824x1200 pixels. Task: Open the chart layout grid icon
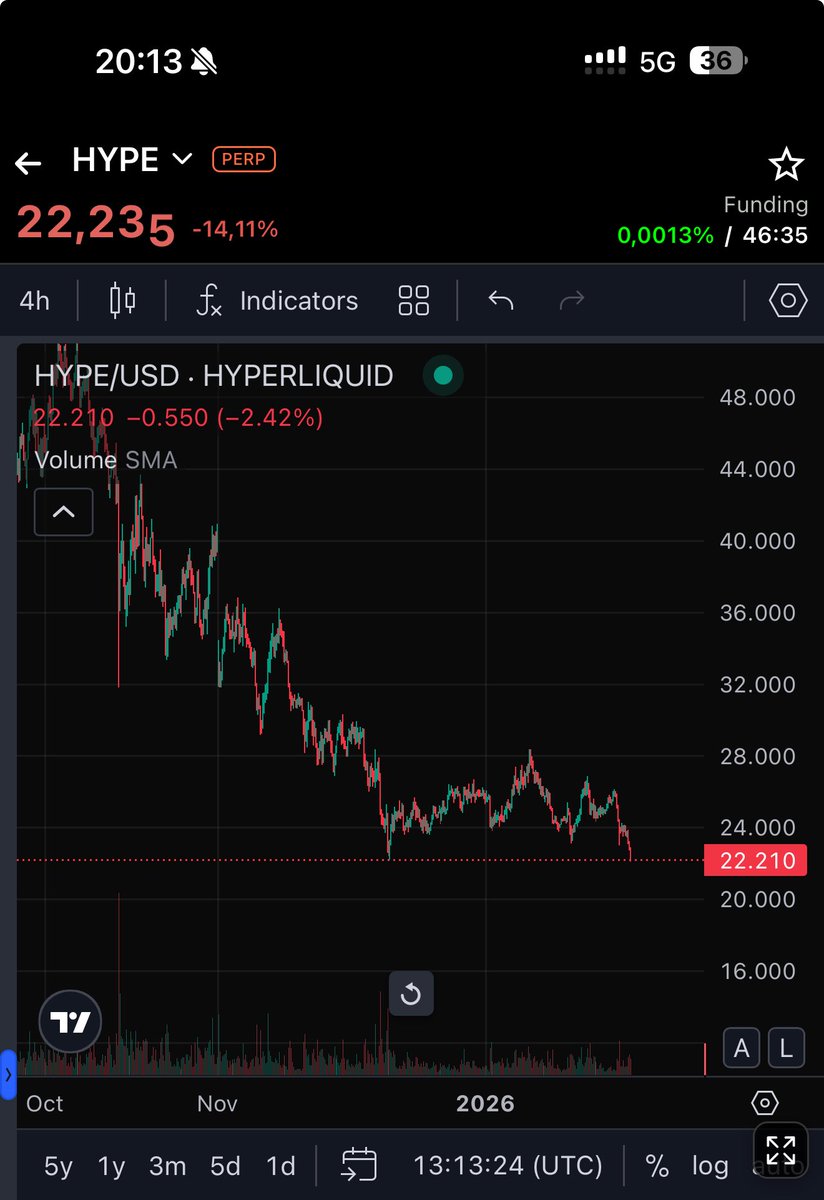413,300
